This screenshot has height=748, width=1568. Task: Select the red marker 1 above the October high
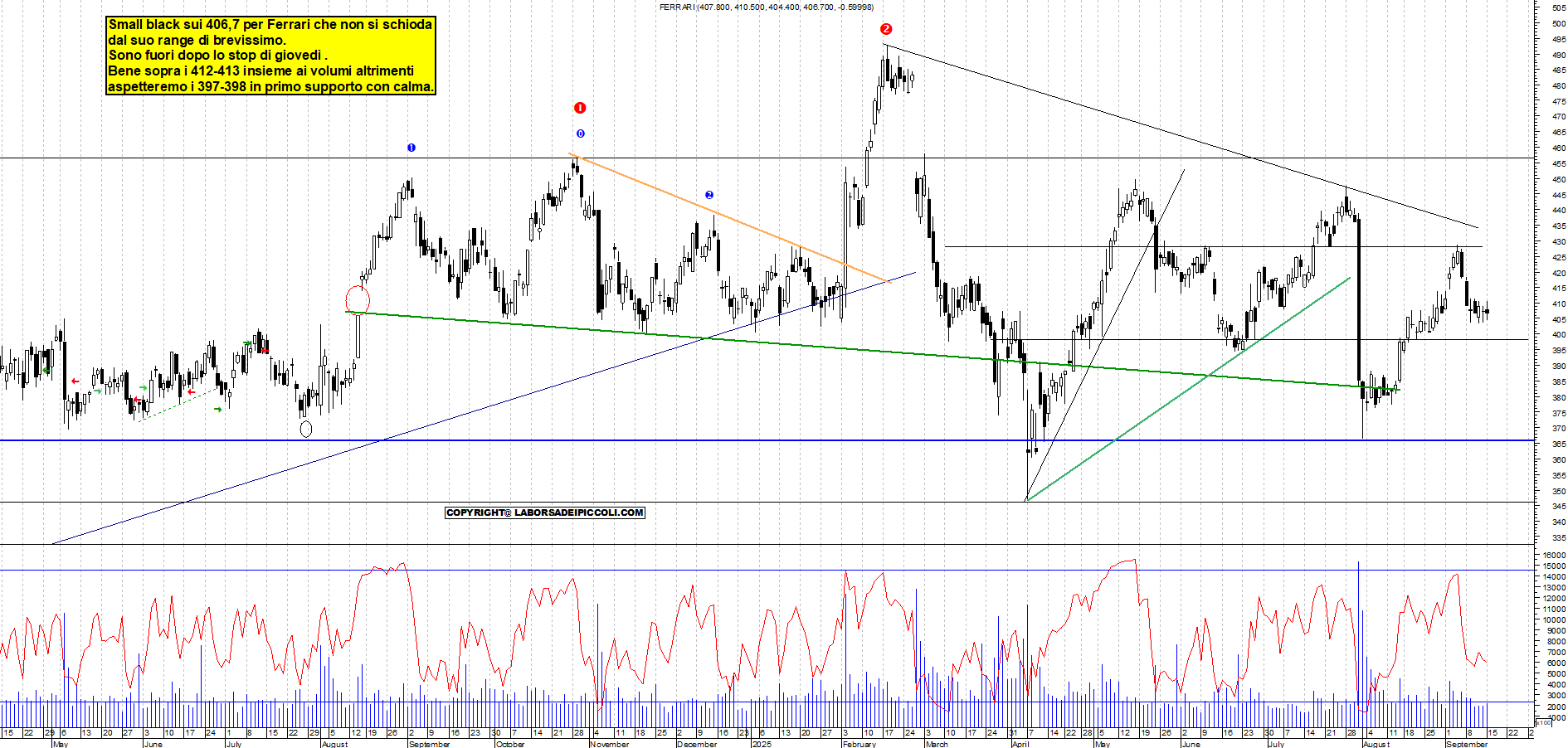click(x=580, y=108)
